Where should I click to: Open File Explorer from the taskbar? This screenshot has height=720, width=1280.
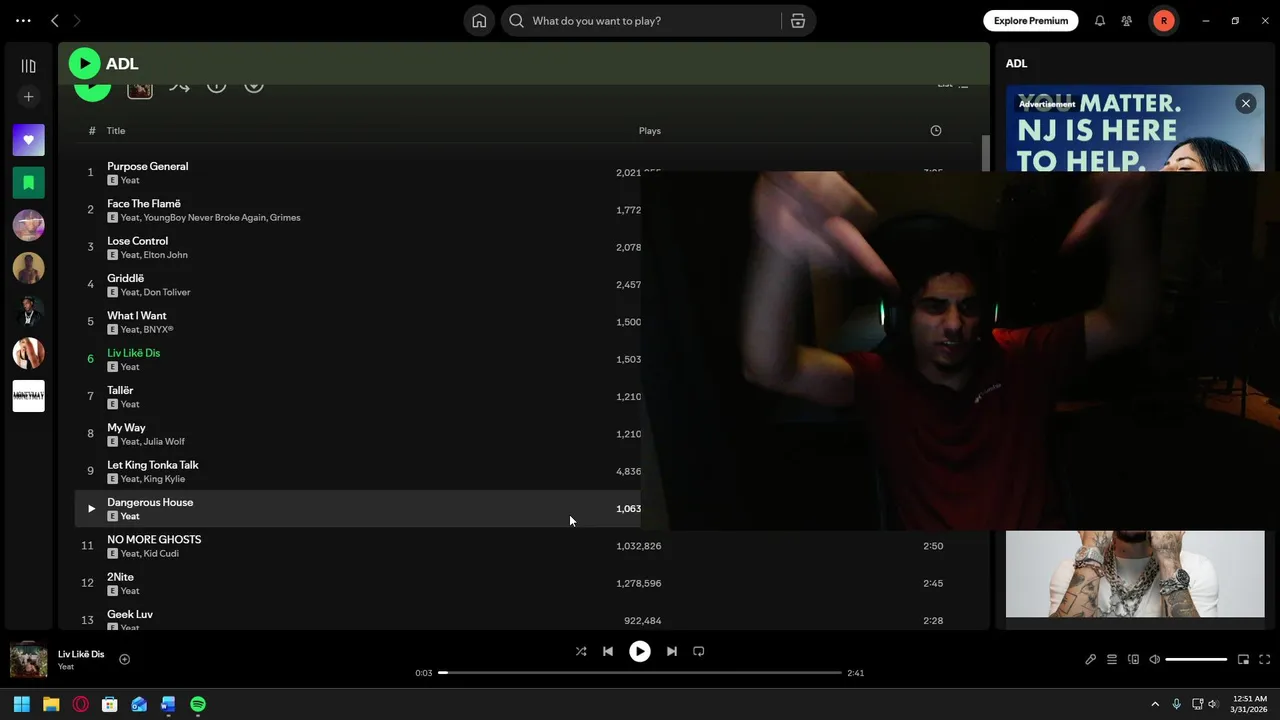tap(51, 704)
